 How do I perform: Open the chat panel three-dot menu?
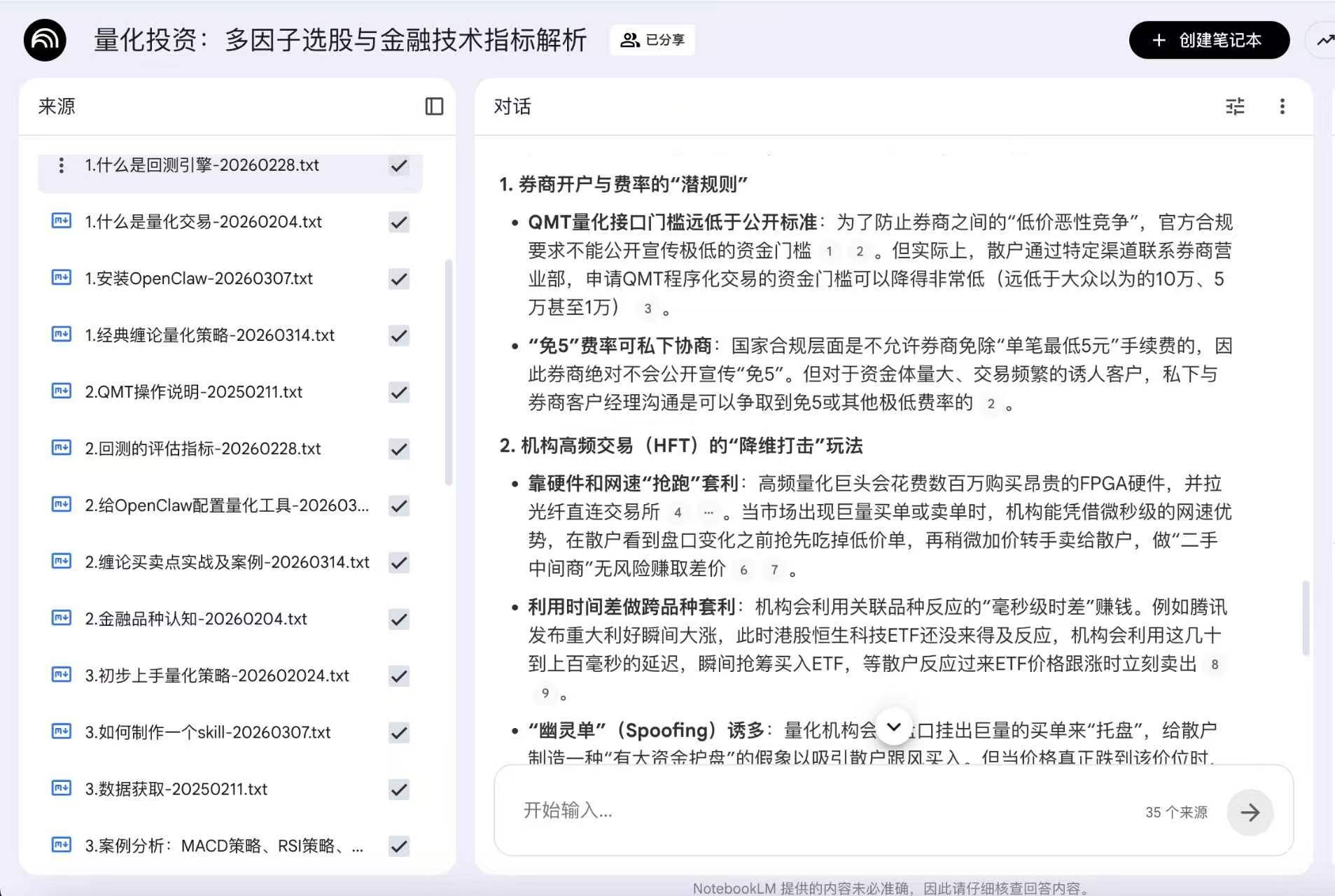[x=1282, y=106]
